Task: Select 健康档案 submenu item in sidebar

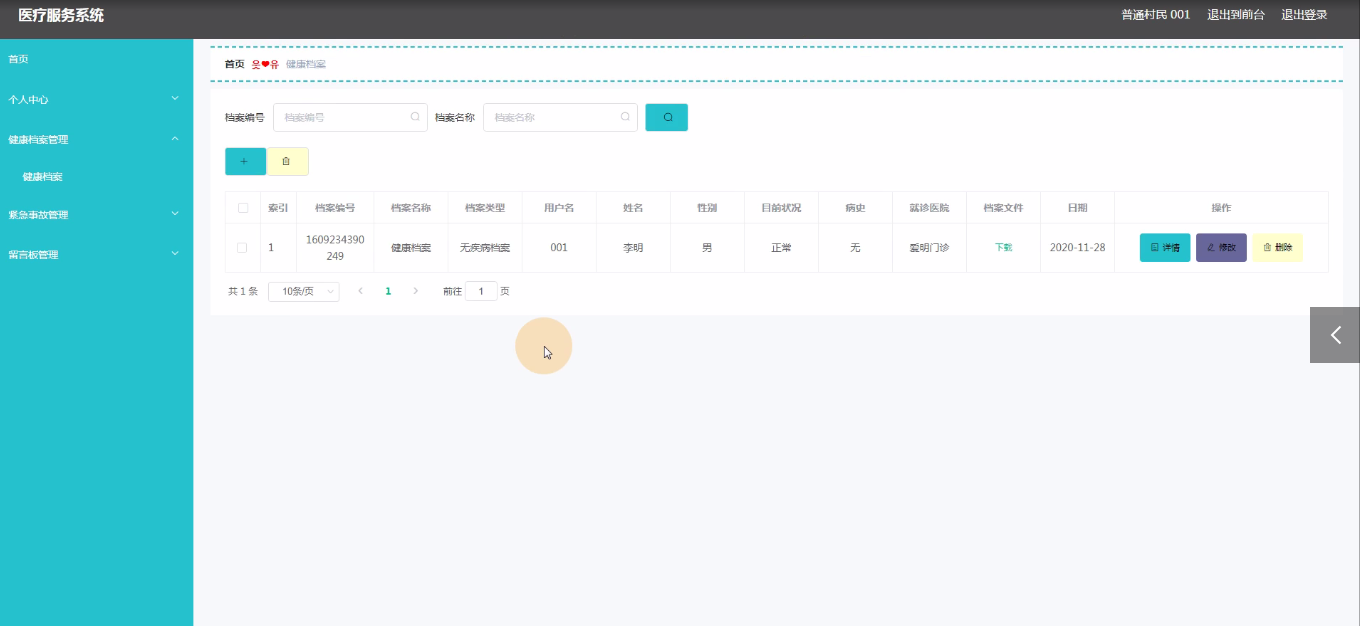Action: click(x=43, y=176)
